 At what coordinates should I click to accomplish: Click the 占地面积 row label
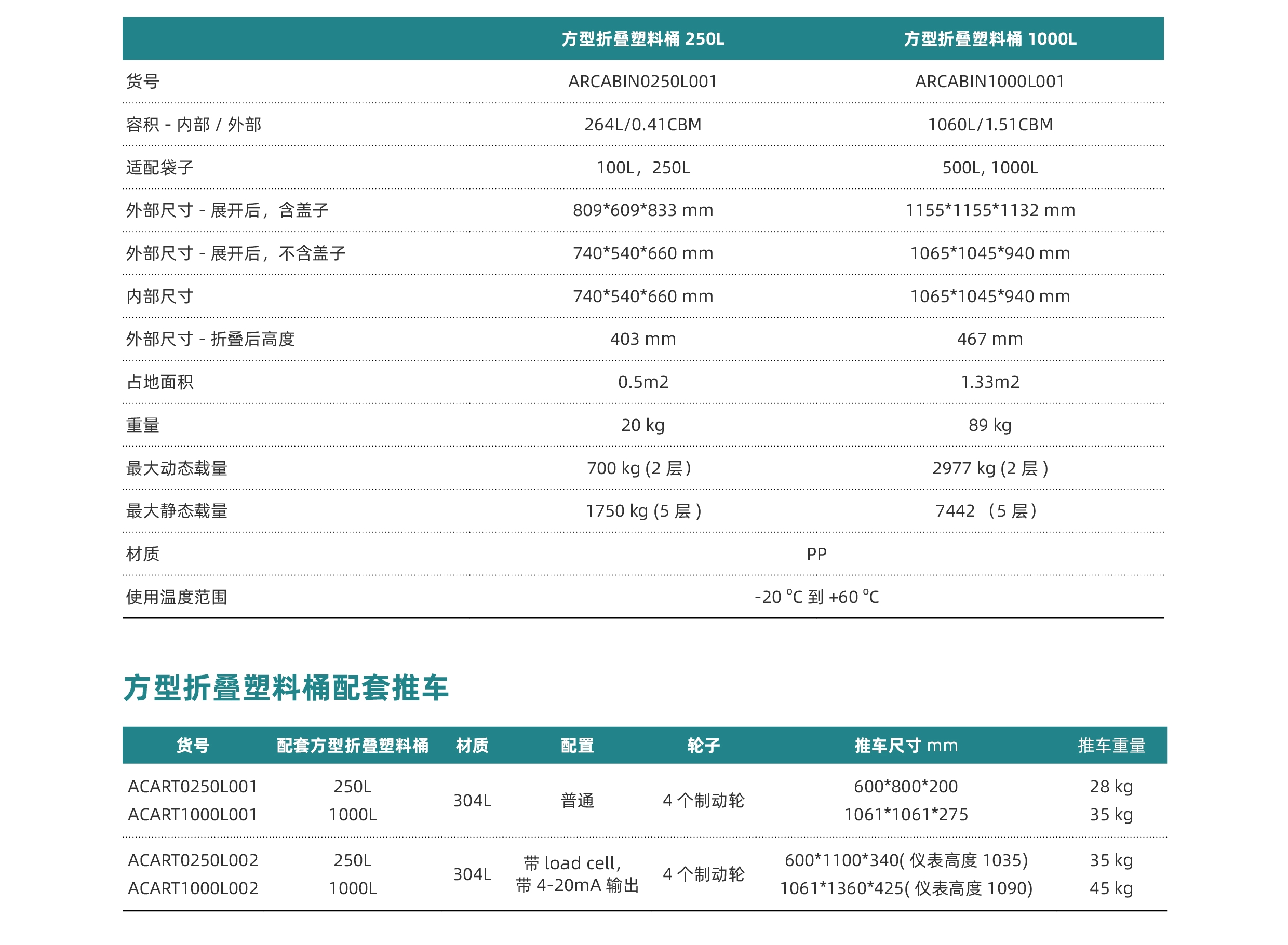(160, 382)
